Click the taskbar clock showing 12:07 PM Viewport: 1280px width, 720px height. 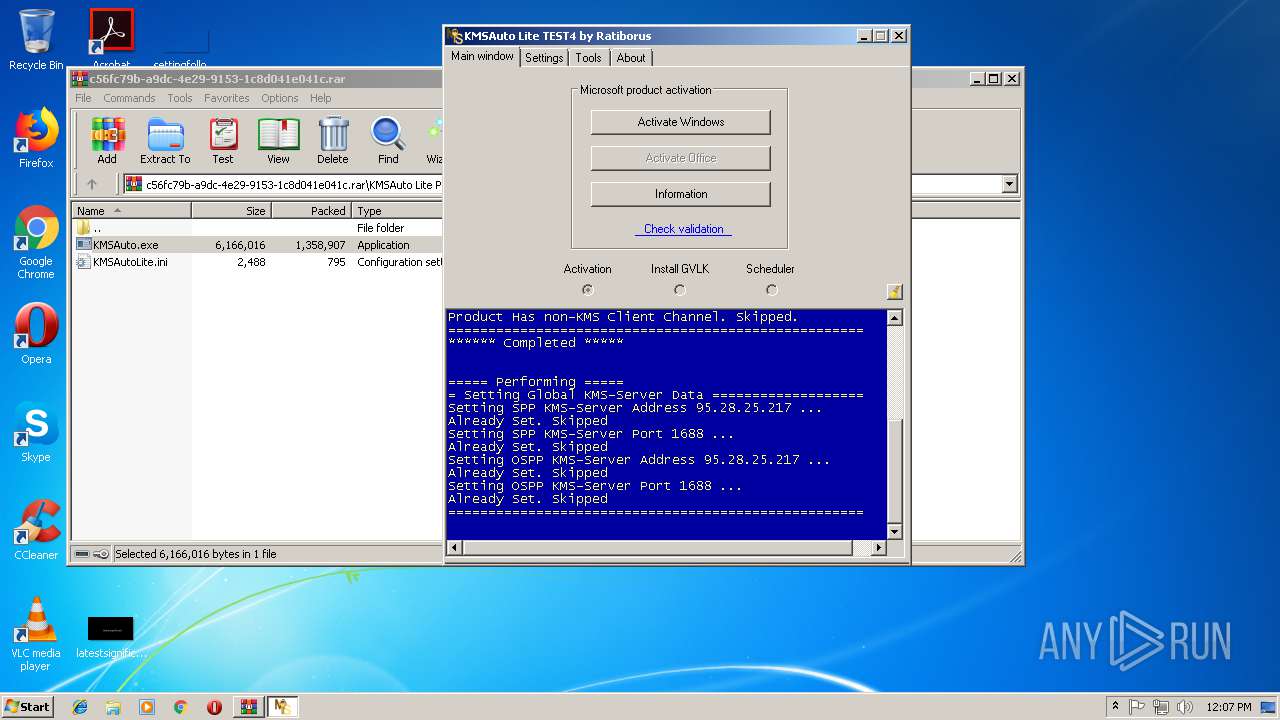tap(1229, 707)
